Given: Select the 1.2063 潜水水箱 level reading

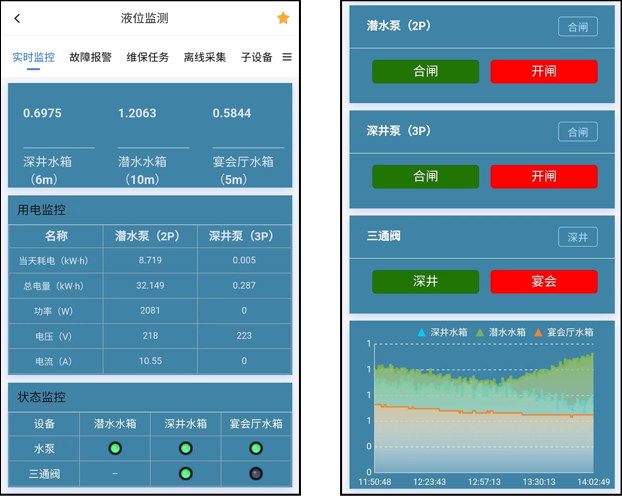Looking at the screenshot, I should [137, 113].
